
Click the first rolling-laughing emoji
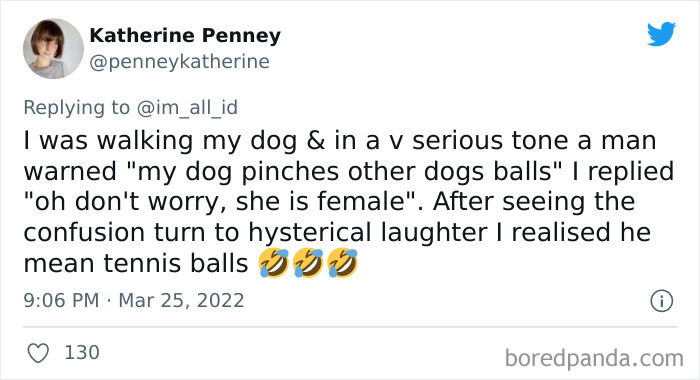tap(274, 263)
